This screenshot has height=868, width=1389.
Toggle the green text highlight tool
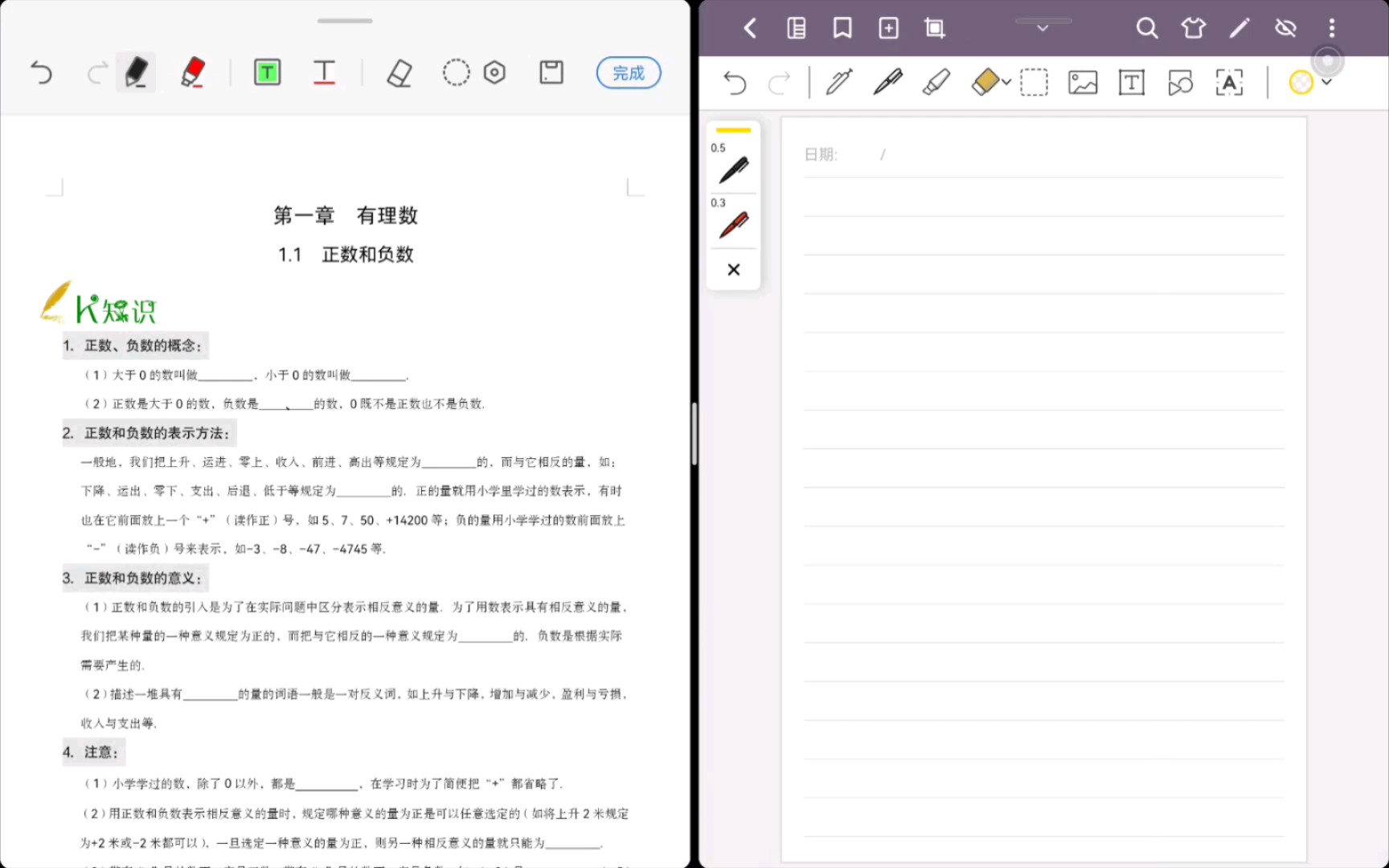click(x=267, y=72)
